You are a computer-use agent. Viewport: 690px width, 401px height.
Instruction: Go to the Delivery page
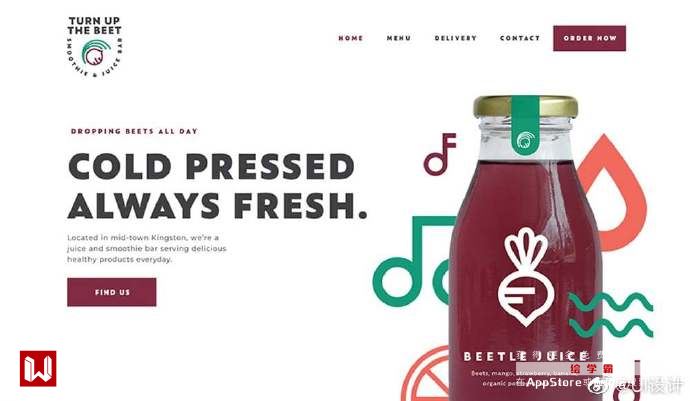click(455, 38)
